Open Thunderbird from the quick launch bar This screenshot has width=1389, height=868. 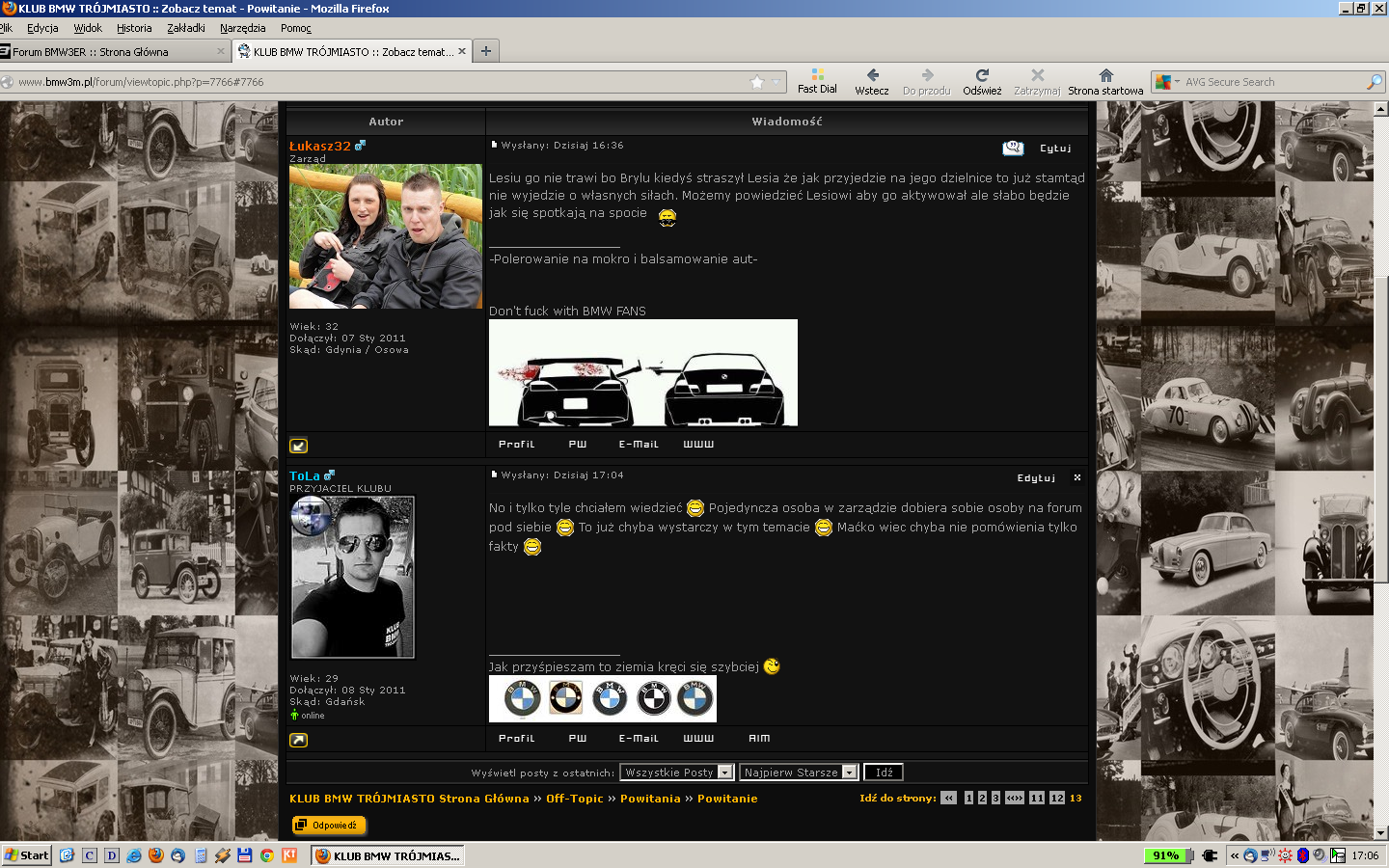point(178,855)
